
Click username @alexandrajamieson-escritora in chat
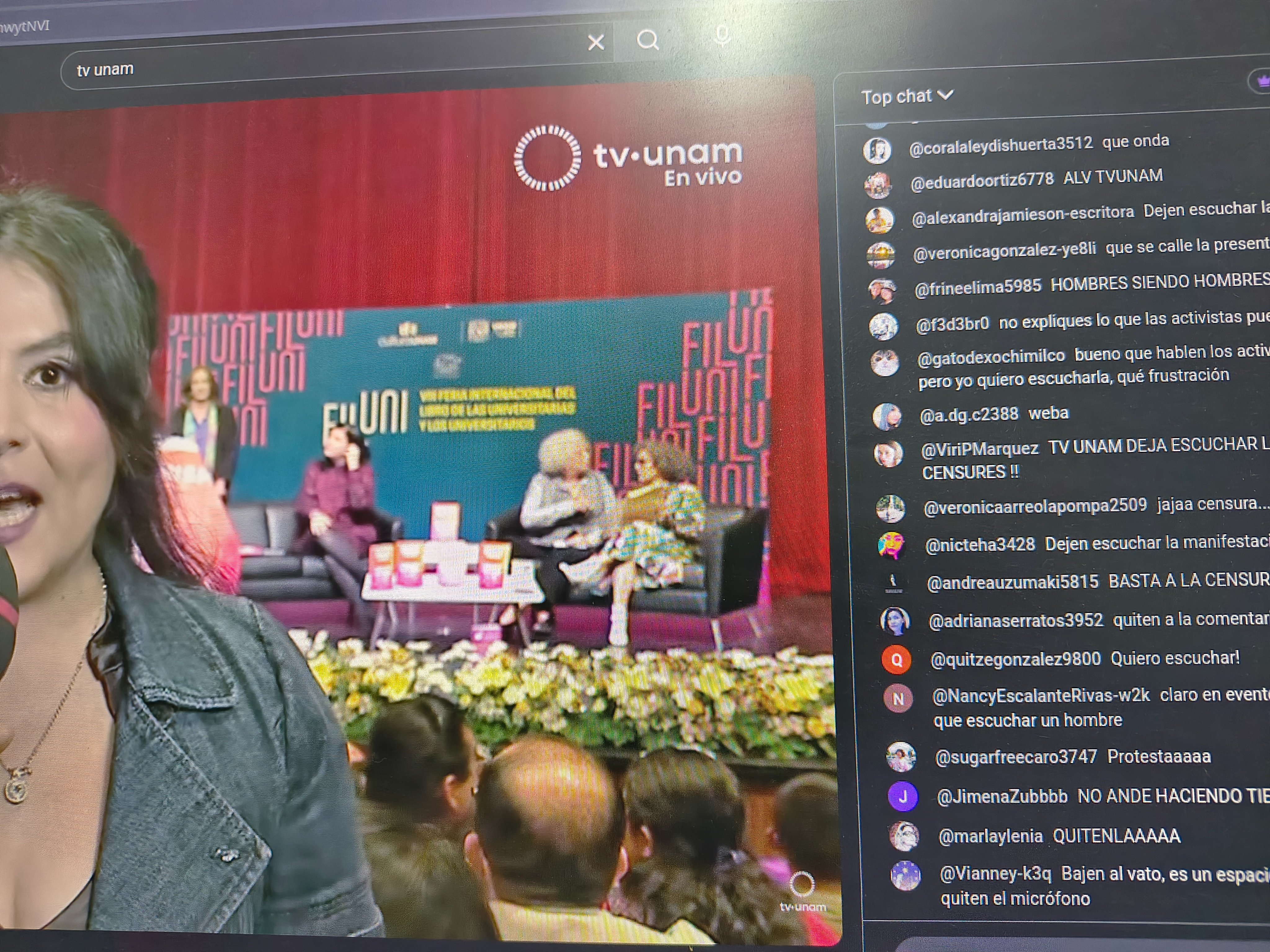click(x=1023, y=215)
